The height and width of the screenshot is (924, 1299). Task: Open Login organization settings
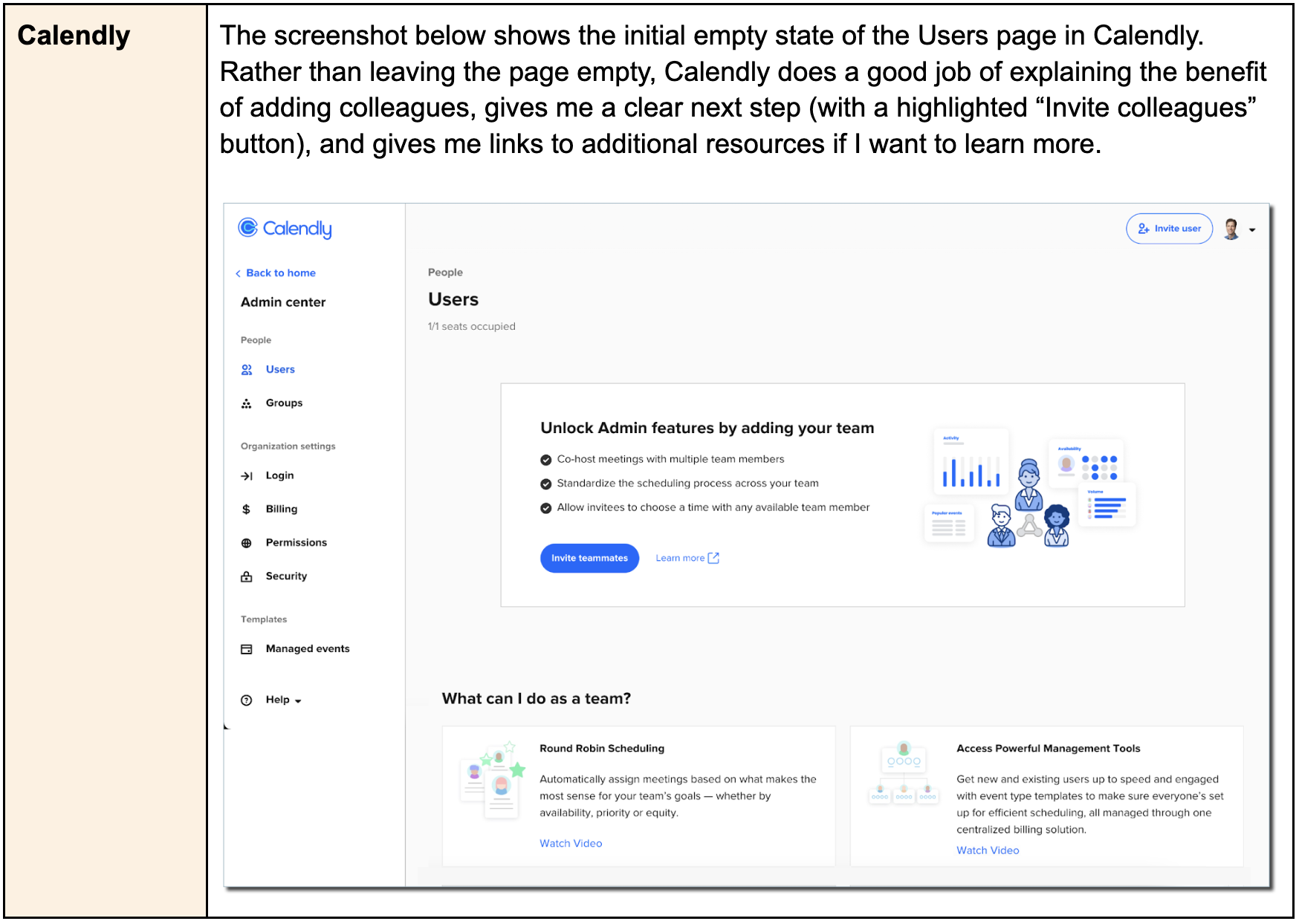coord(279,476)
